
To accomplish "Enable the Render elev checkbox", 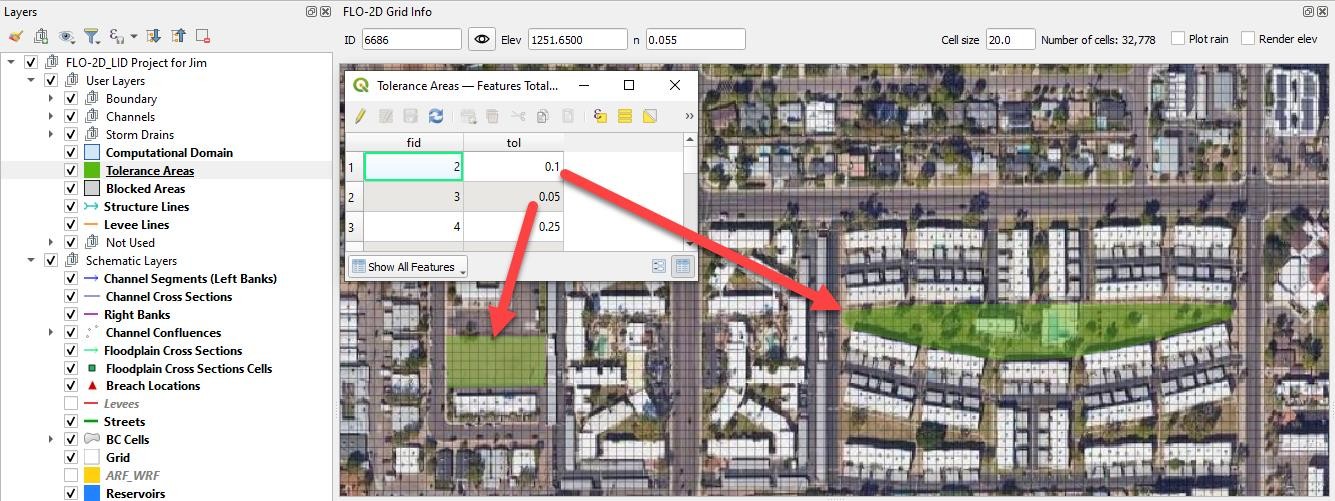I will coord(1248,39).
